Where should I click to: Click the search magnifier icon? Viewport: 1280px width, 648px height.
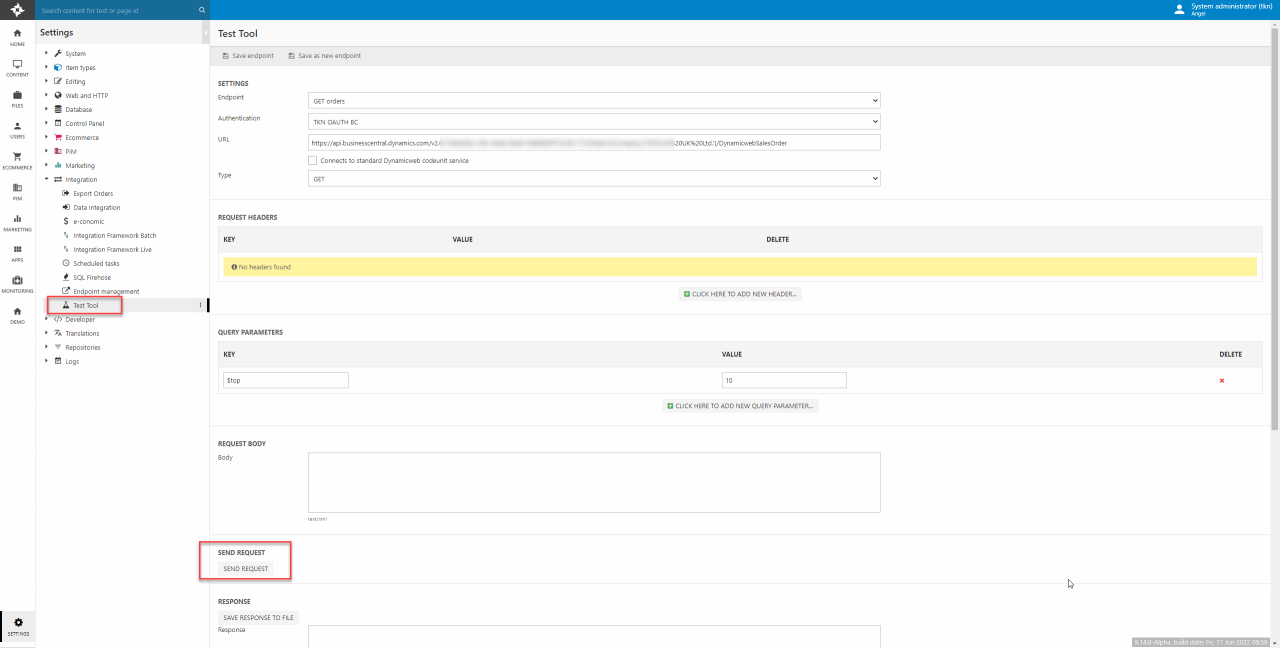[201, 10]
